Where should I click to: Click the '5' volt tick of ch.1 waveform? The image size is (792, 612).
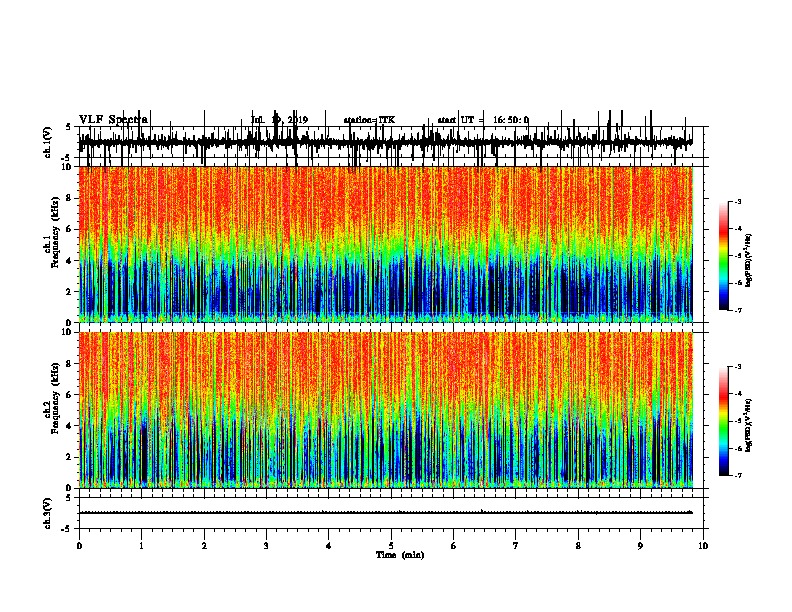click(69, 127)
